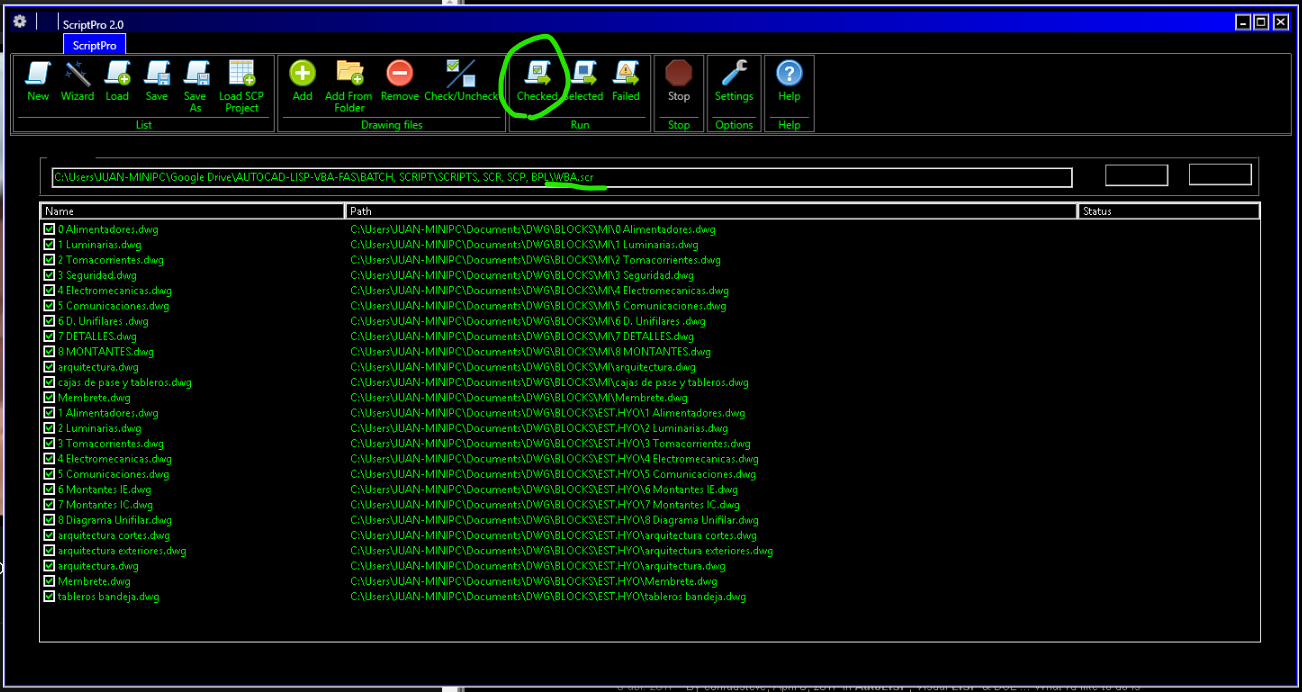Click path EST.HYO\5 Comunicaciones.dwg
1302x692 pixels.
(x=553, y=474)
